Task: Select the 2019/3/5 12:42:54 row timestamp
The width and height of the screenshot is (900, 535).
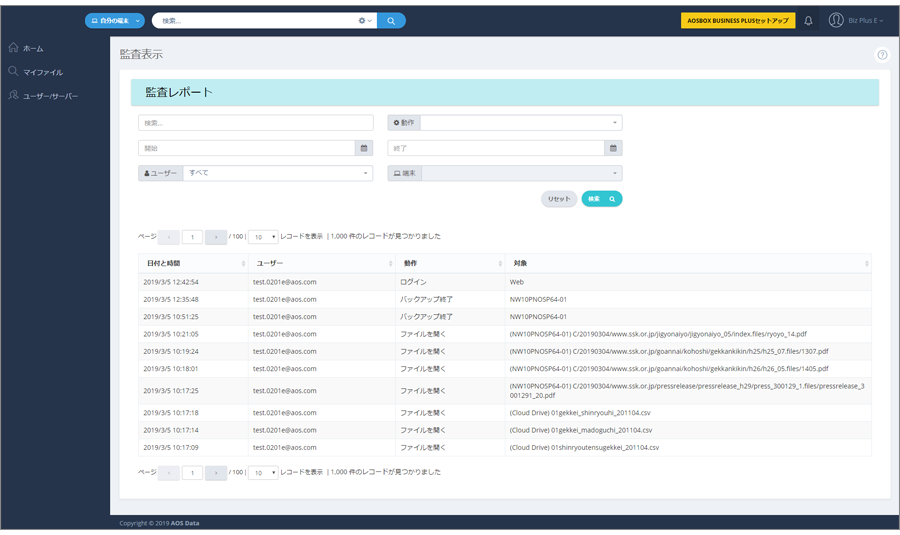Action: point(171,282)
